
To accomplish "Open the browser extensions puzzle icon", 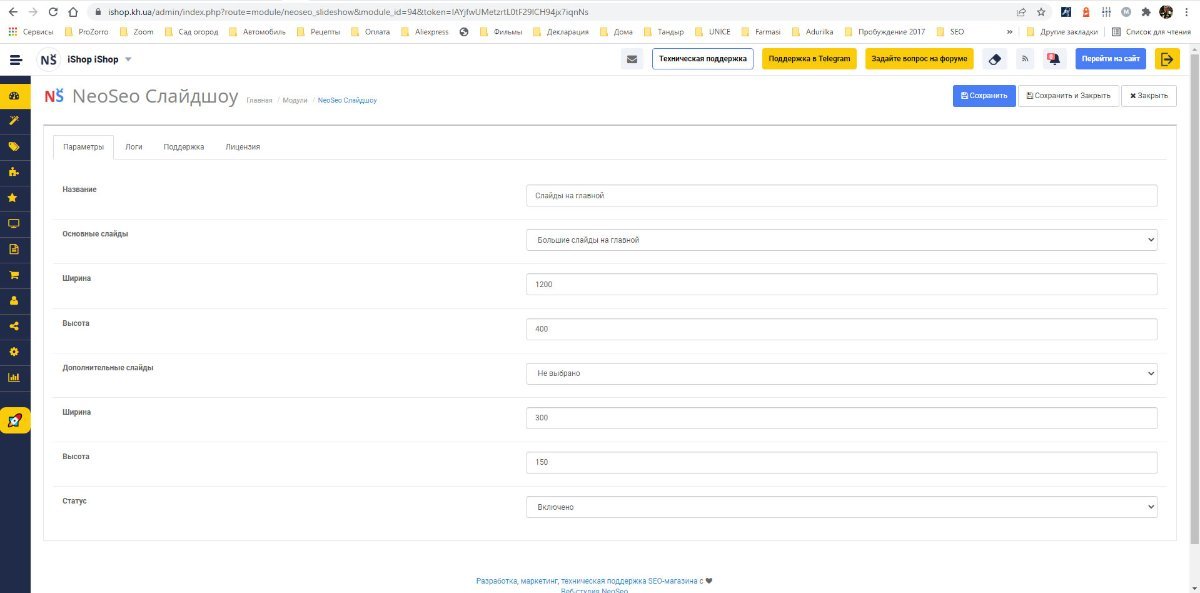I will point(1145,12).
